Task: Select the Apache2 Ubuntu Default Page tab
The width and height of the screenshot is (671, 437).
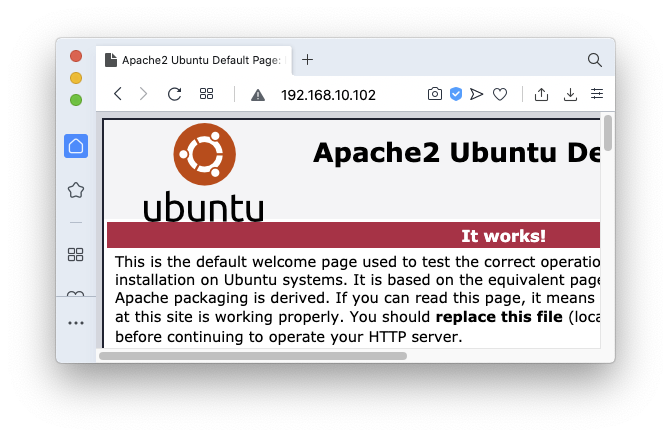Action: coord(195,60)
